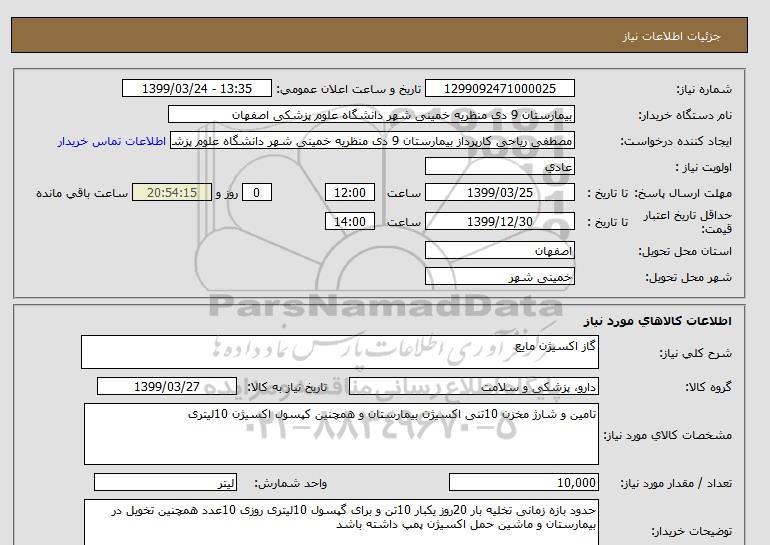Click the label شهر محل تحویل
Image resolution: width=770 pixels, height=545 pixels.
pyautogui.click(x=688, y=277)
